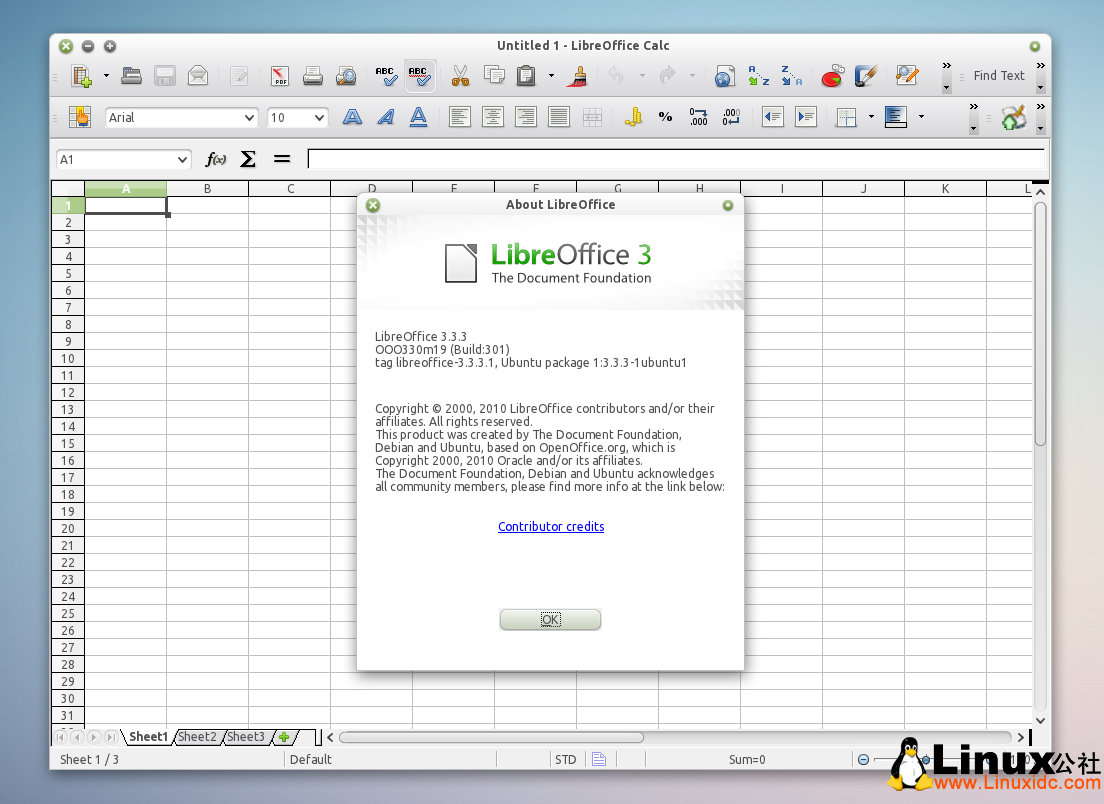Open the print preview
Screen dimensions: 1104x804
coord(346,76)
